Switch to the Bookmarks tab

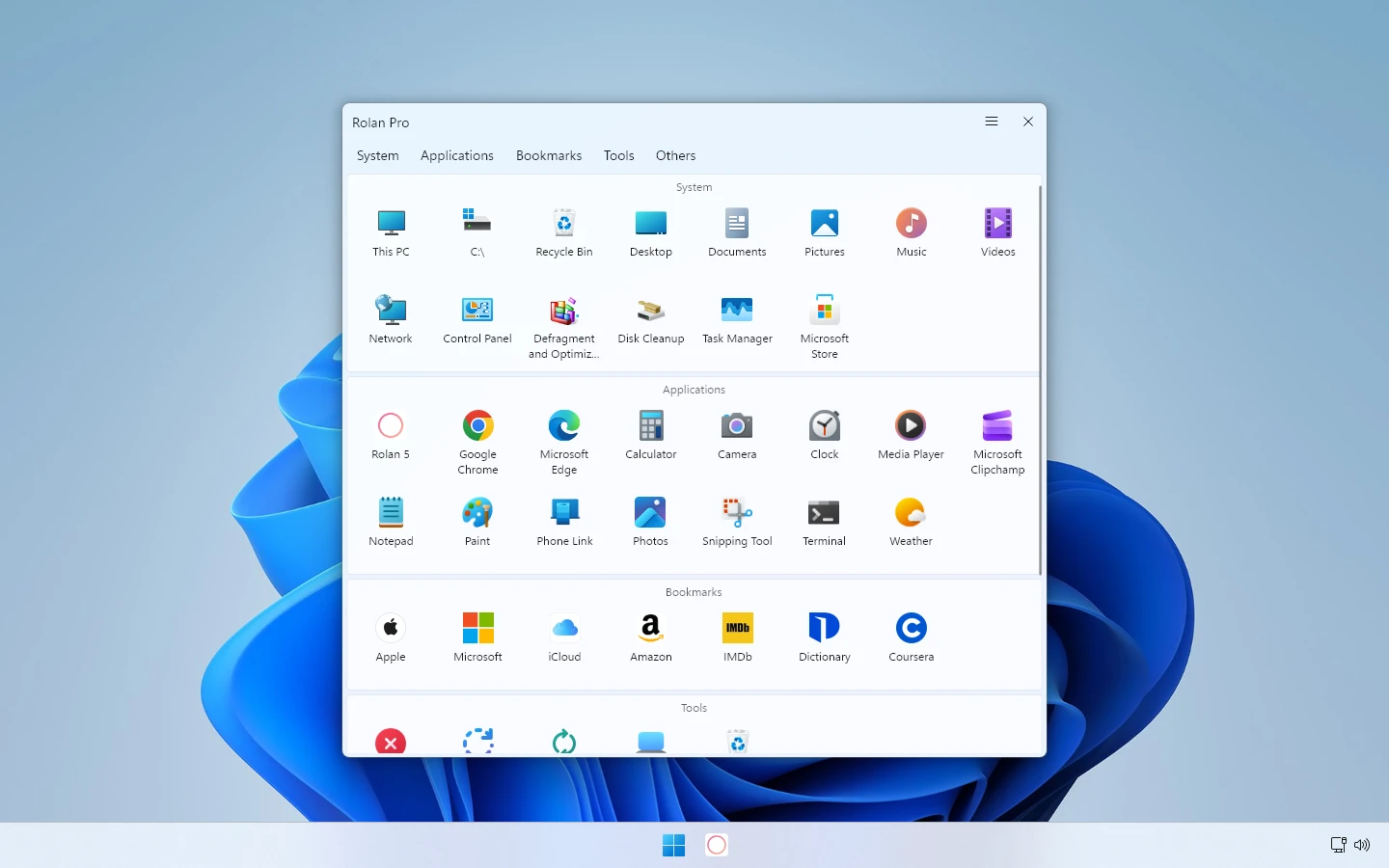point(549,155)
